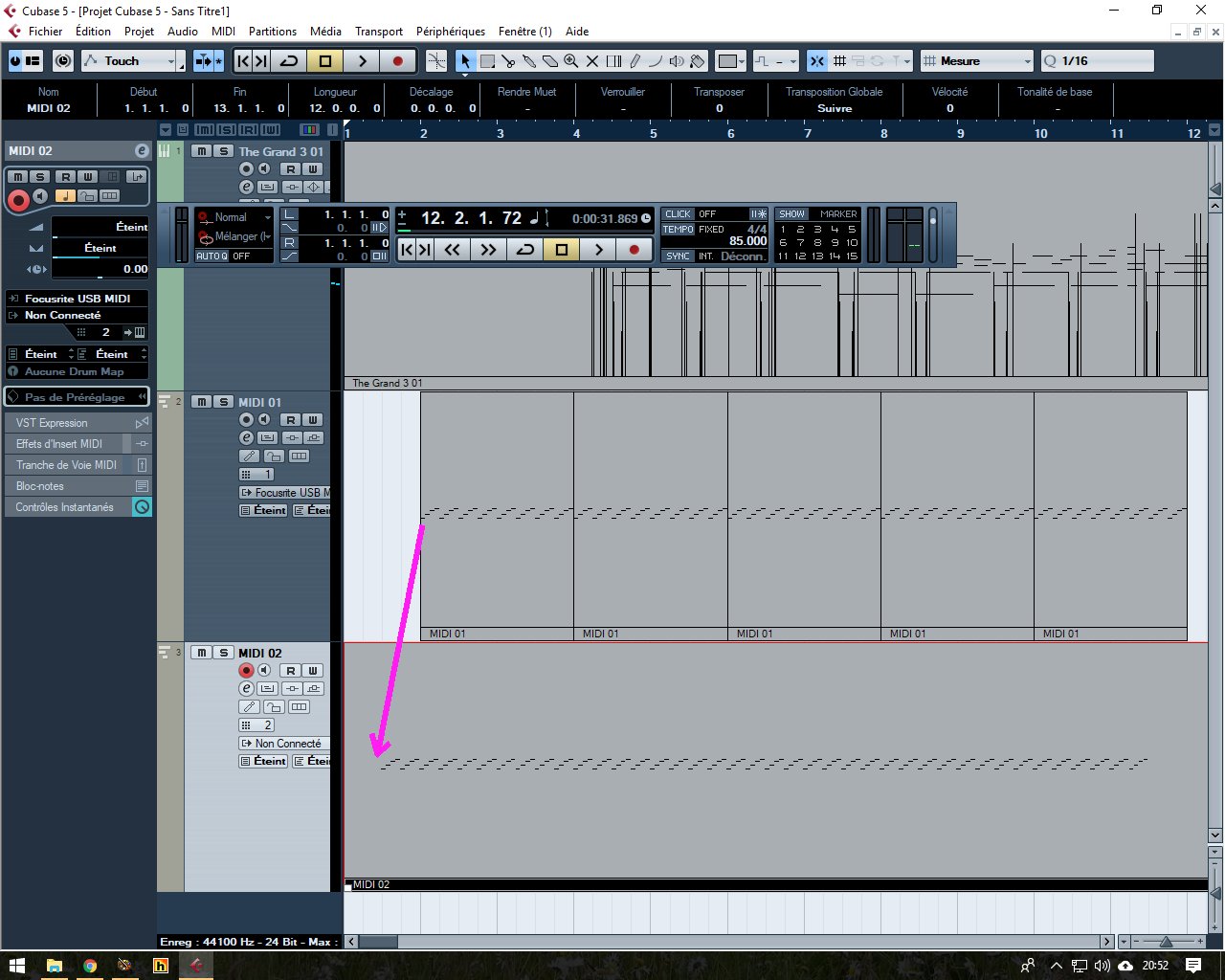Toggle TEMPO track mode in transport panel

[678, 230]
